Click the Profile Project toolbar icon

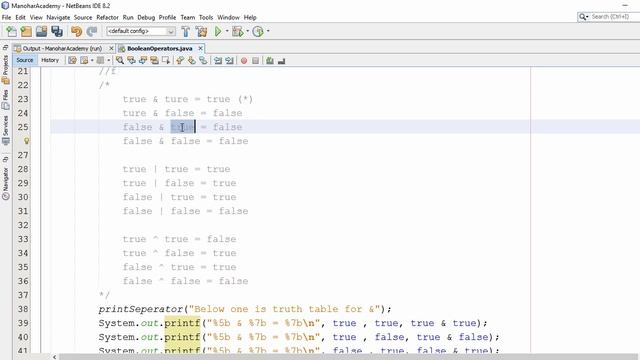[x=258, y=31]
